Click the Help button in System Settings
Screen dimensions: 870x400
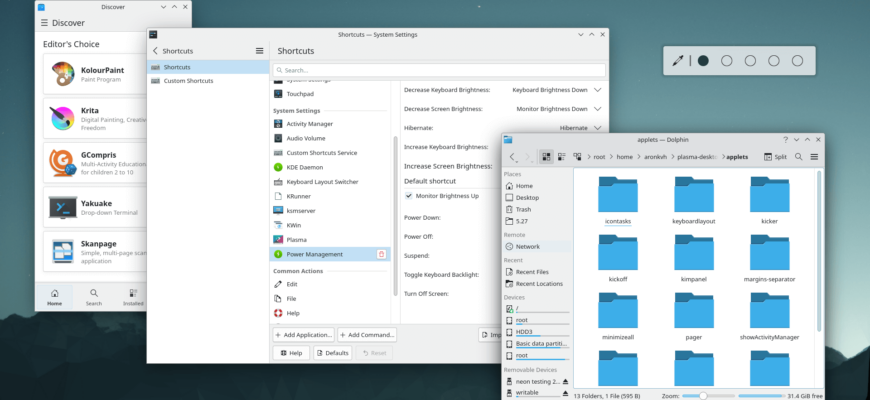[x=291, y=353]
